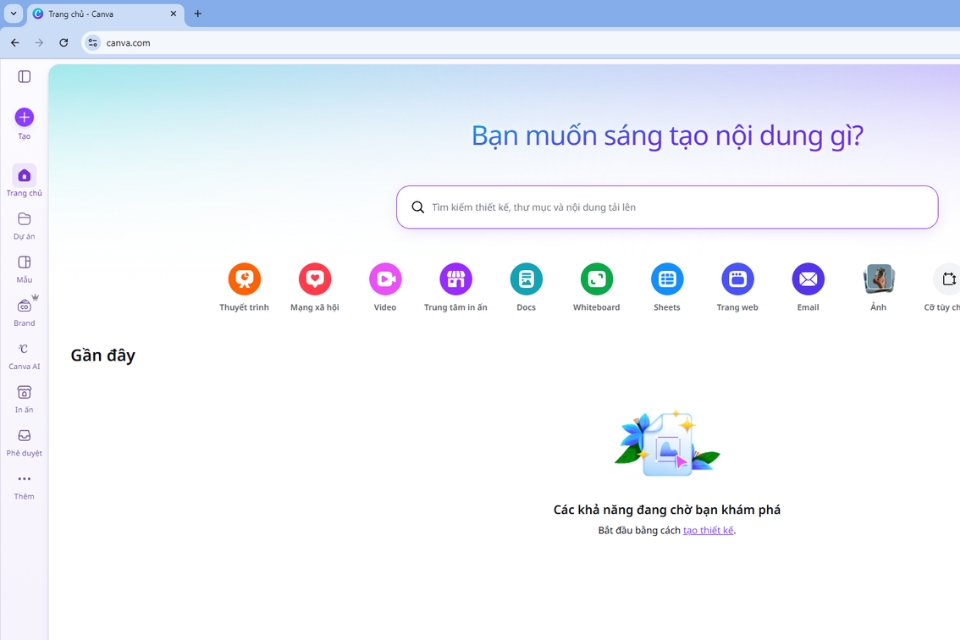Open the Whiteboard icon
The image size is (960, 640).
pyautogui.click(x=596, y=281)
